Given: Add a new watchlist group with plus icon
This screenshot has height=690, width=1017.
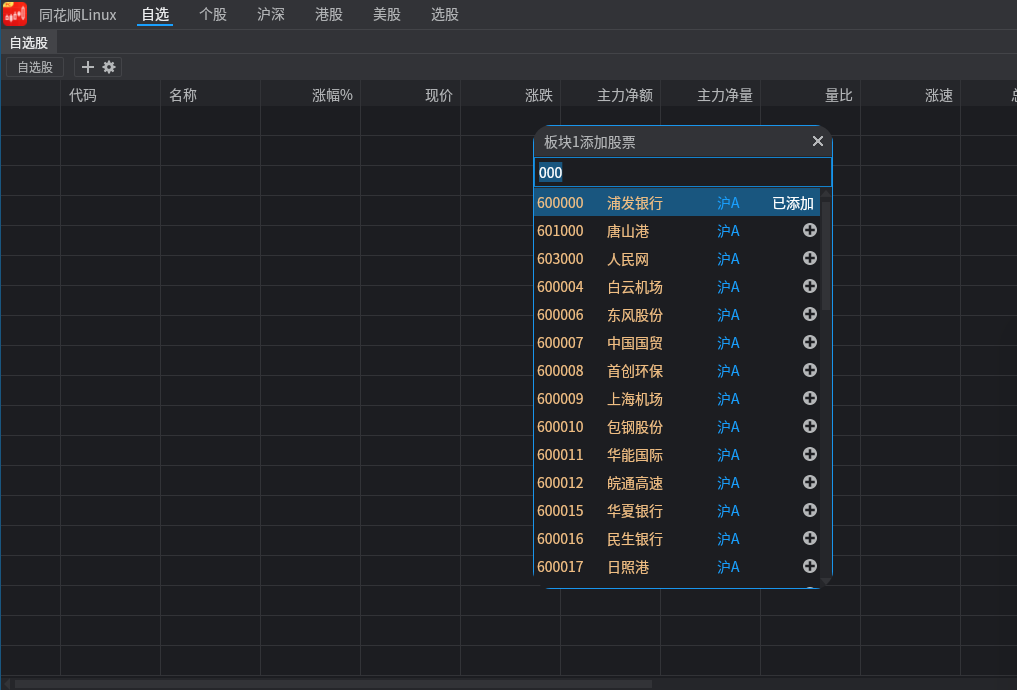Looking at the screenshot, I should pos(88,67).
